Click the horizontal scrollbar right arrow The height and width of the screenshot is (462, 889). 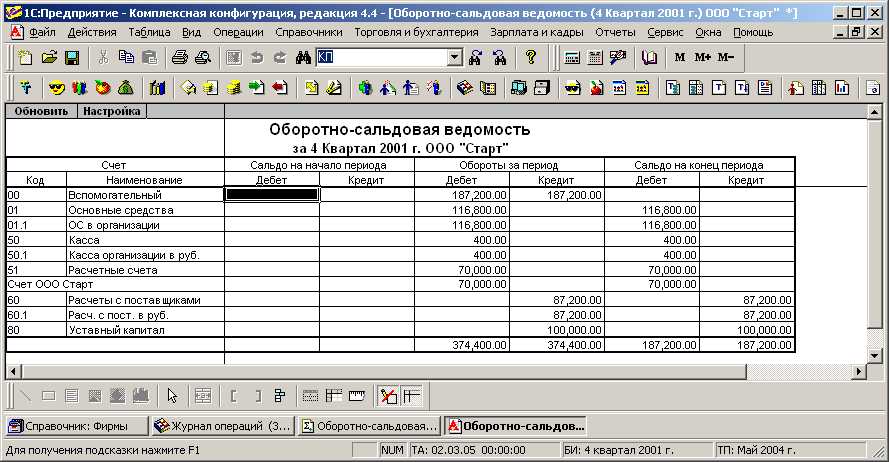[x=860, y=372]
